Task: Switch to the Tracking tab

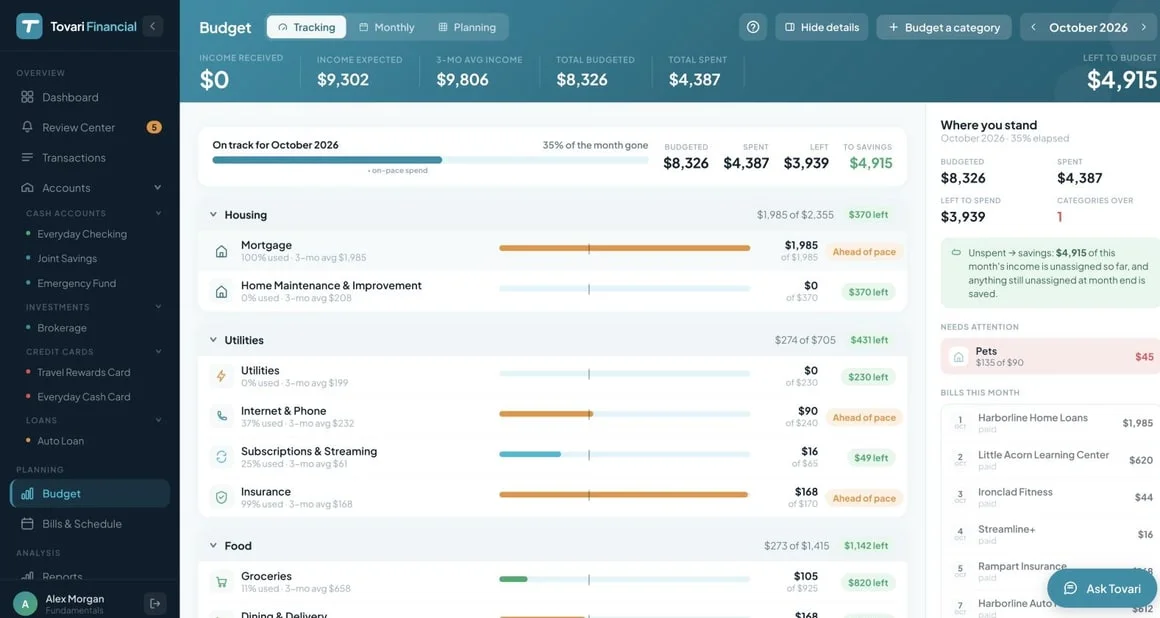Action: (306, 27)
